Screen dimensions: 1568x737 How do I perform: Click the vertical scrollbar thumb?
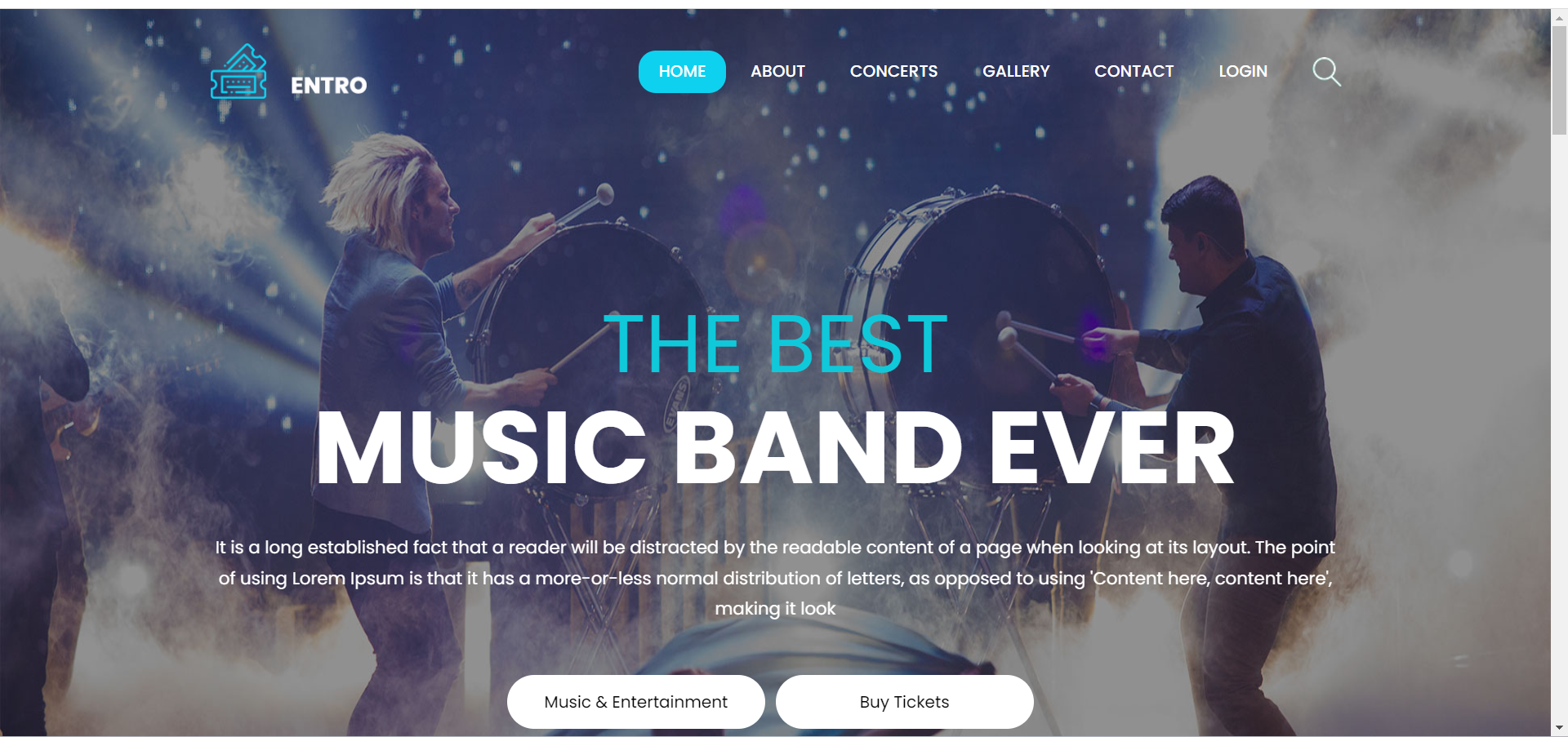1559,79
